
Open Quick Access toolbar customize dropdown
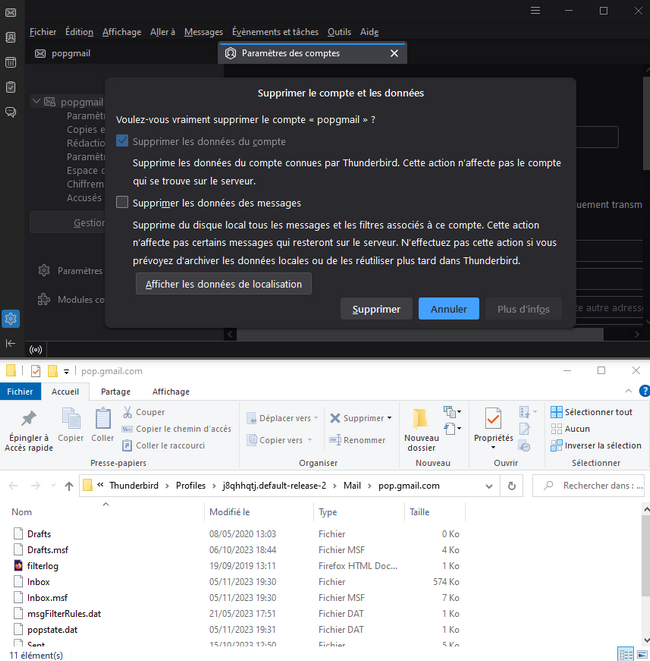tap(66, 371)
